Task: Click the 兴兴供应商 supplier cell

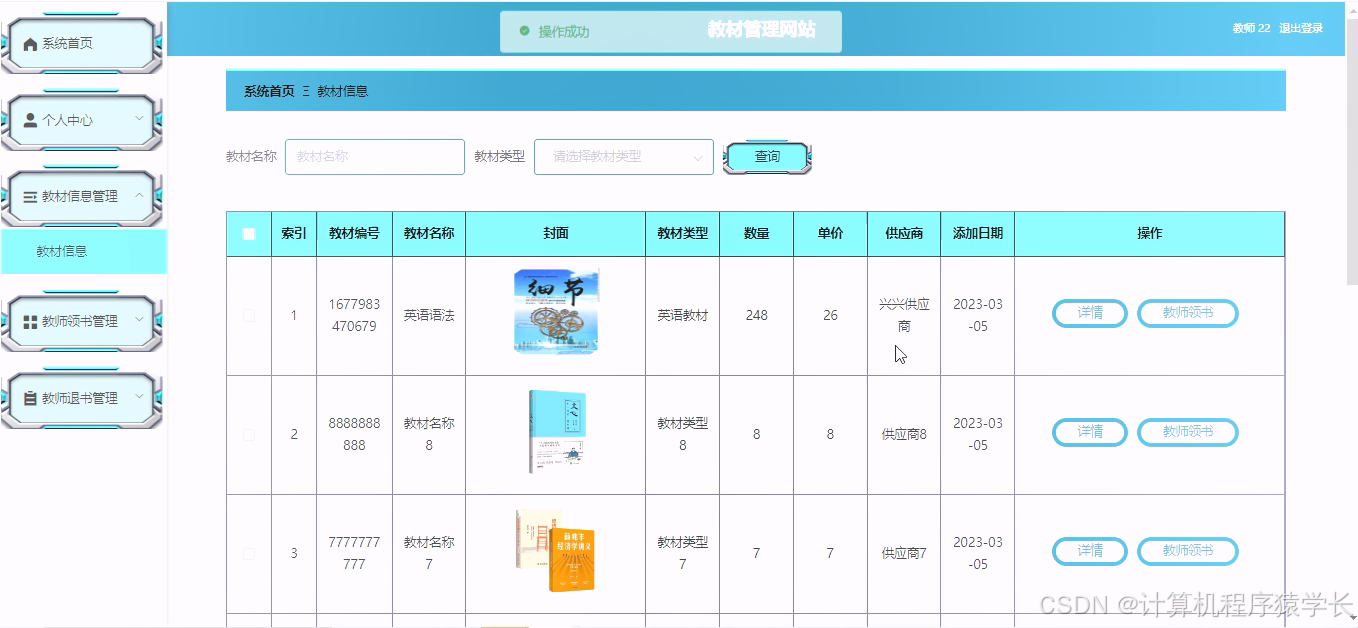Action: [904, 315]
